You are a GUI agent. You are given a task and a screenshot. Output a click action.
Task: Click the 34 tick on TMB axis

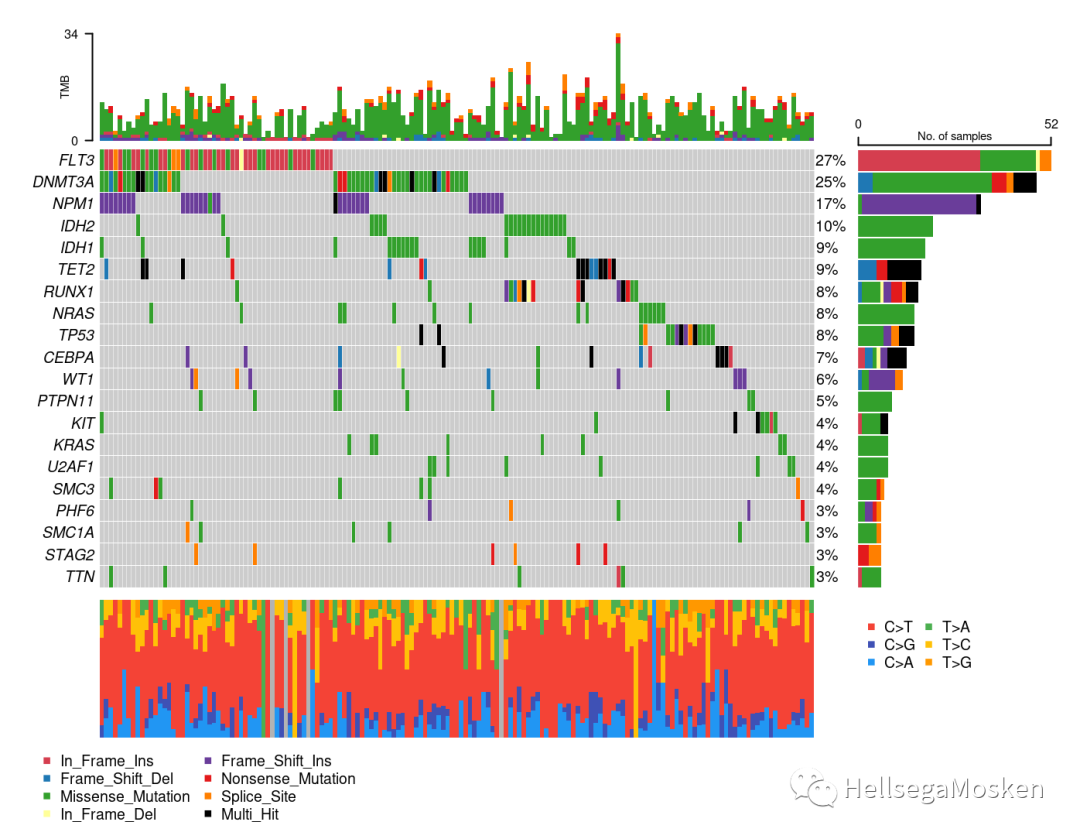pyautogui.click(x=71, y=34)
